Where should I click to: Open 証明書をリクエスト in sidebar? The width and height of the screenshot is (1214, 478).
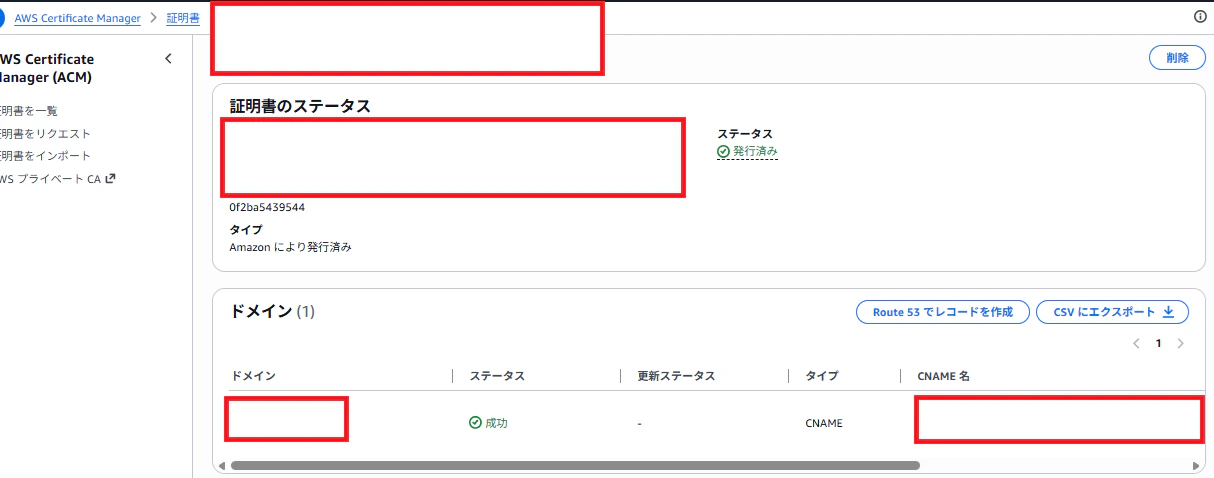(45, 133)
